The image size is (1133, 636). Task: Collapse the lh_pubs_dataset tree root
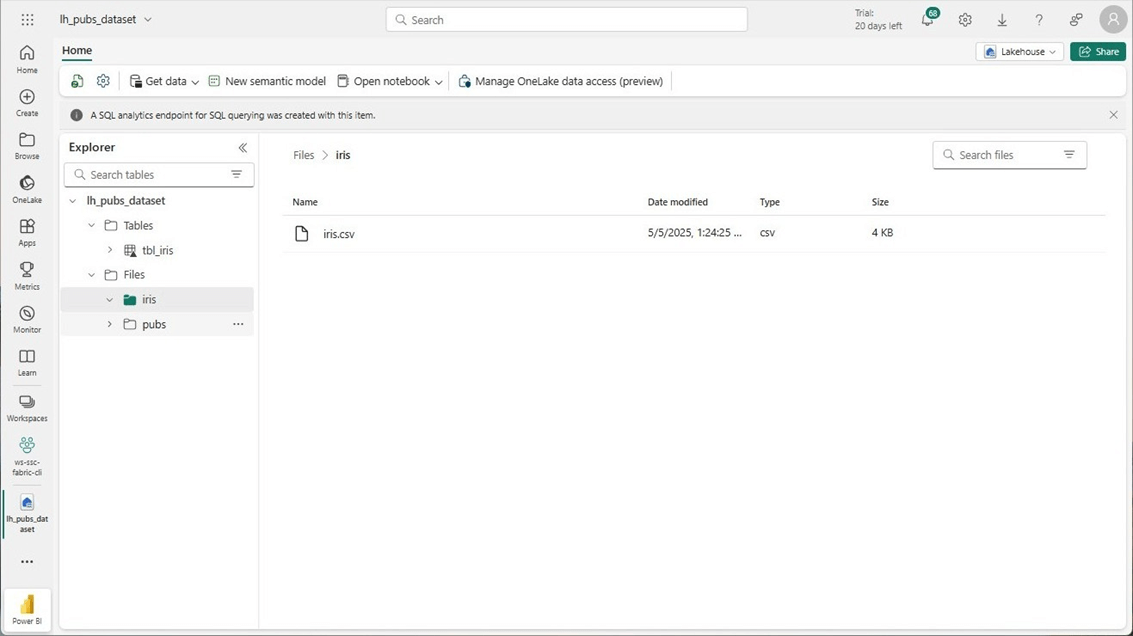tap(72, 201)
